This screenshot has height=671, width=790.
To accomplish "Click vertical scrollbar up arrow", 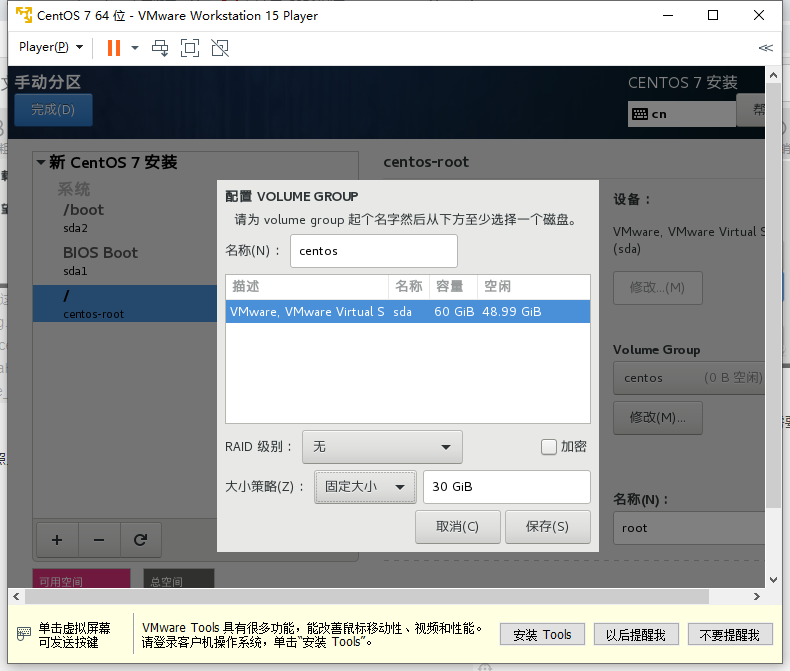I will point(773,75).
